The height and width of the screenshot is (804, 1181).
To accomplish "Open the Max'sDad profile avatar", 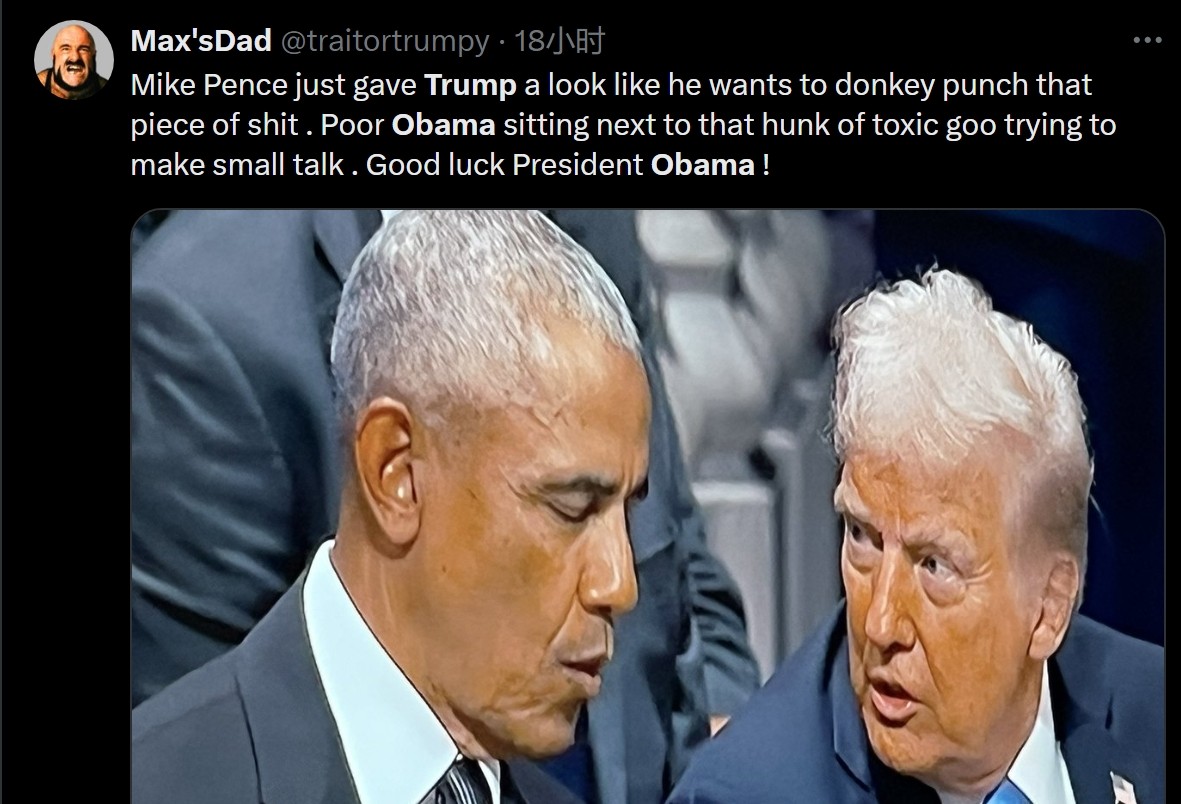I will 74,60.
